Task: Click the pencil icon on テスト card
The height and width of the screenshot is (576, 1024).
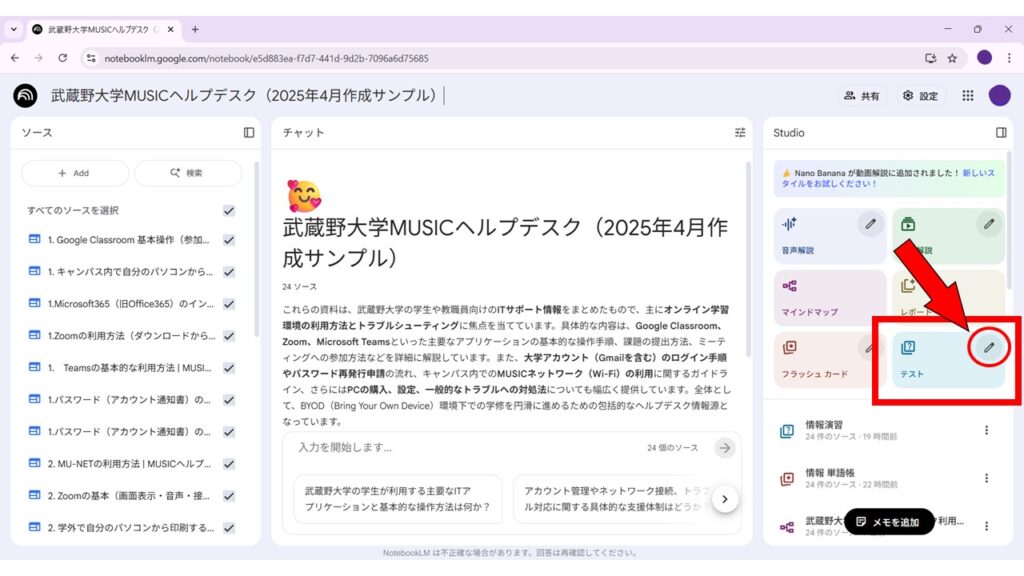Action: coord(989,347)
